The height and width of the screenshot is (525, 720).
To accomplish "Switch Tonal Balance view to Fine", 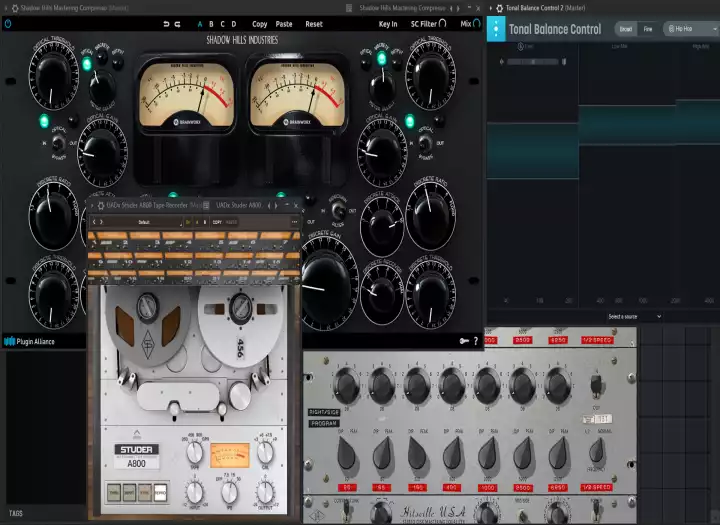I will click(x=648, y=29).
